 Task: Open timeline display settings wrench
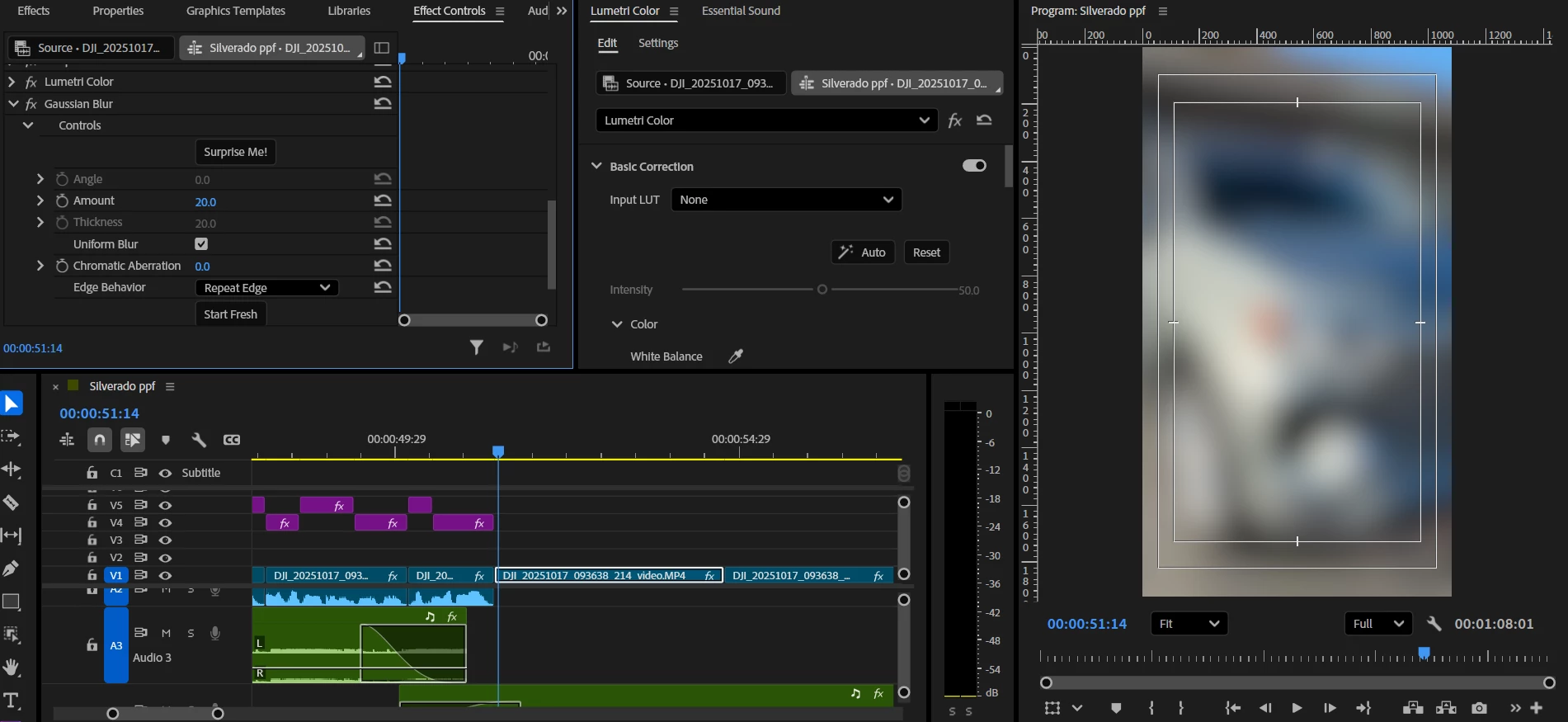[x=199, y=440]
